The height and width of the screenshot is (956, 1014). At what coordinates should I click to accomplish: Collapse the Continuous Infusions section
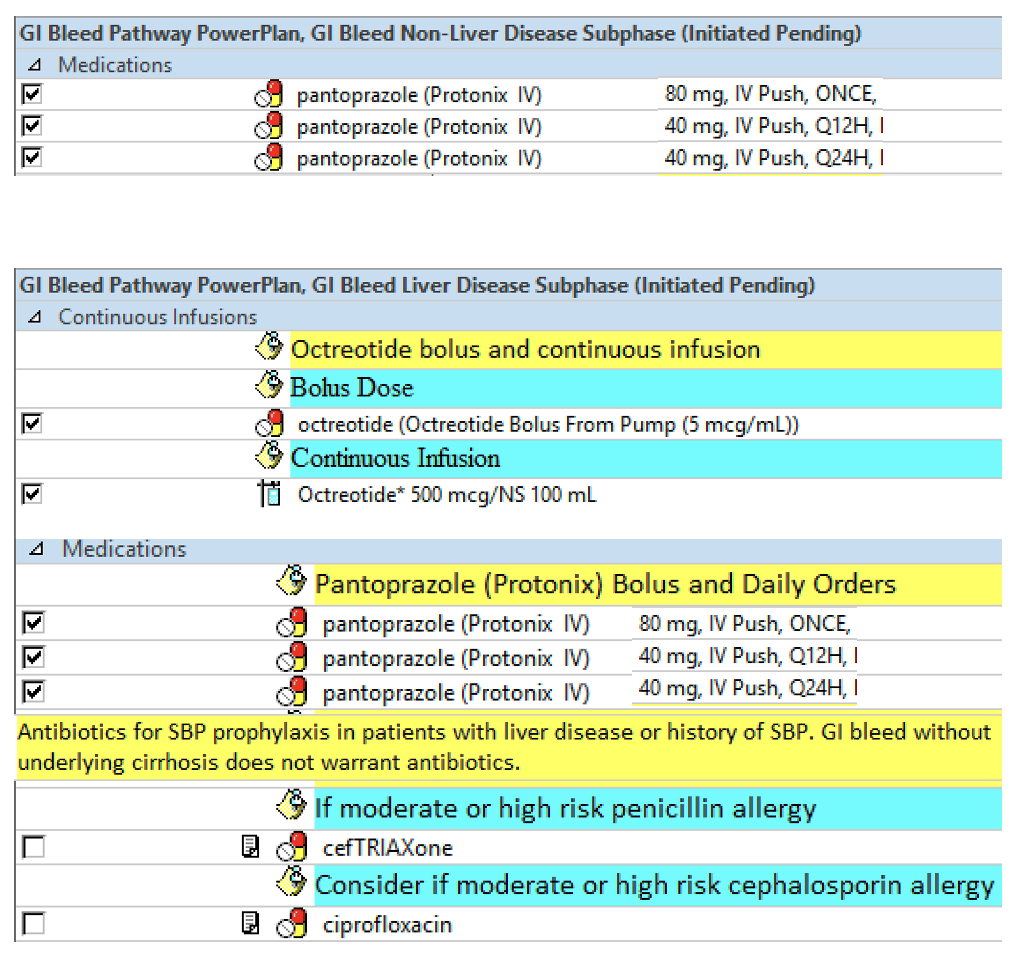coord(36,318)
